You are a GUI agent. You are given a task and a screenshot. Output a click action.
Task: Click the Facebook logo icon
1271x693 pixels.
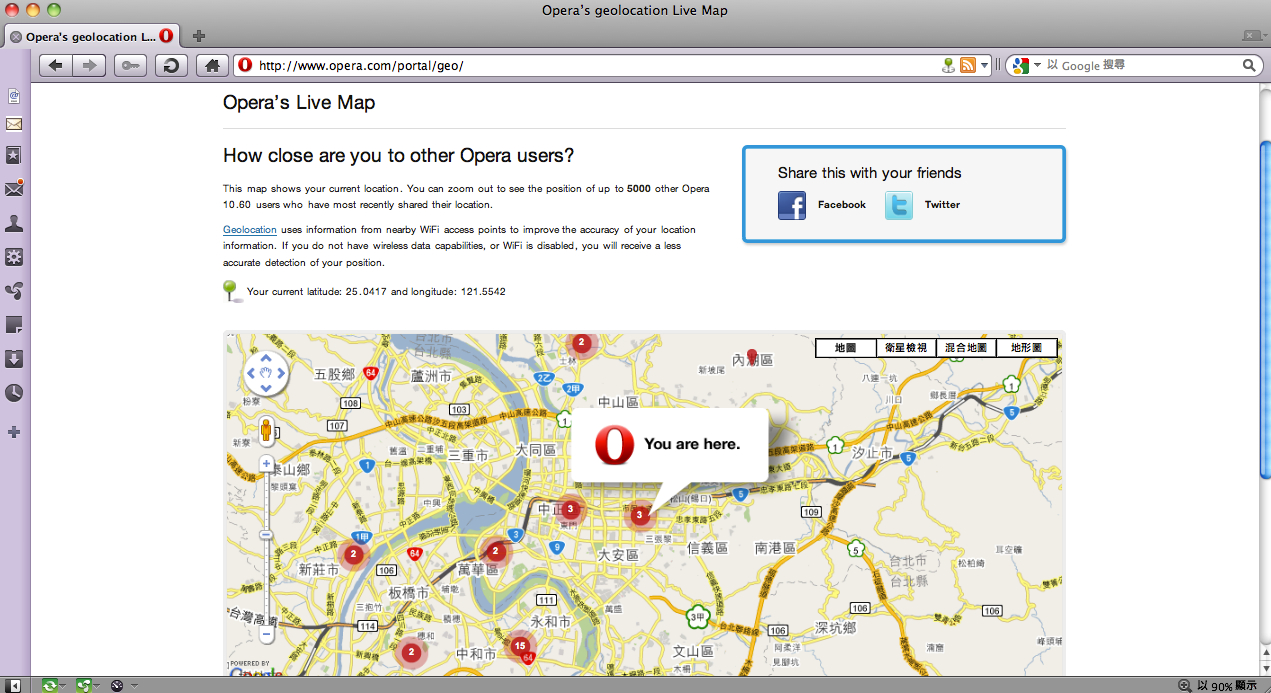click(792, 205)
